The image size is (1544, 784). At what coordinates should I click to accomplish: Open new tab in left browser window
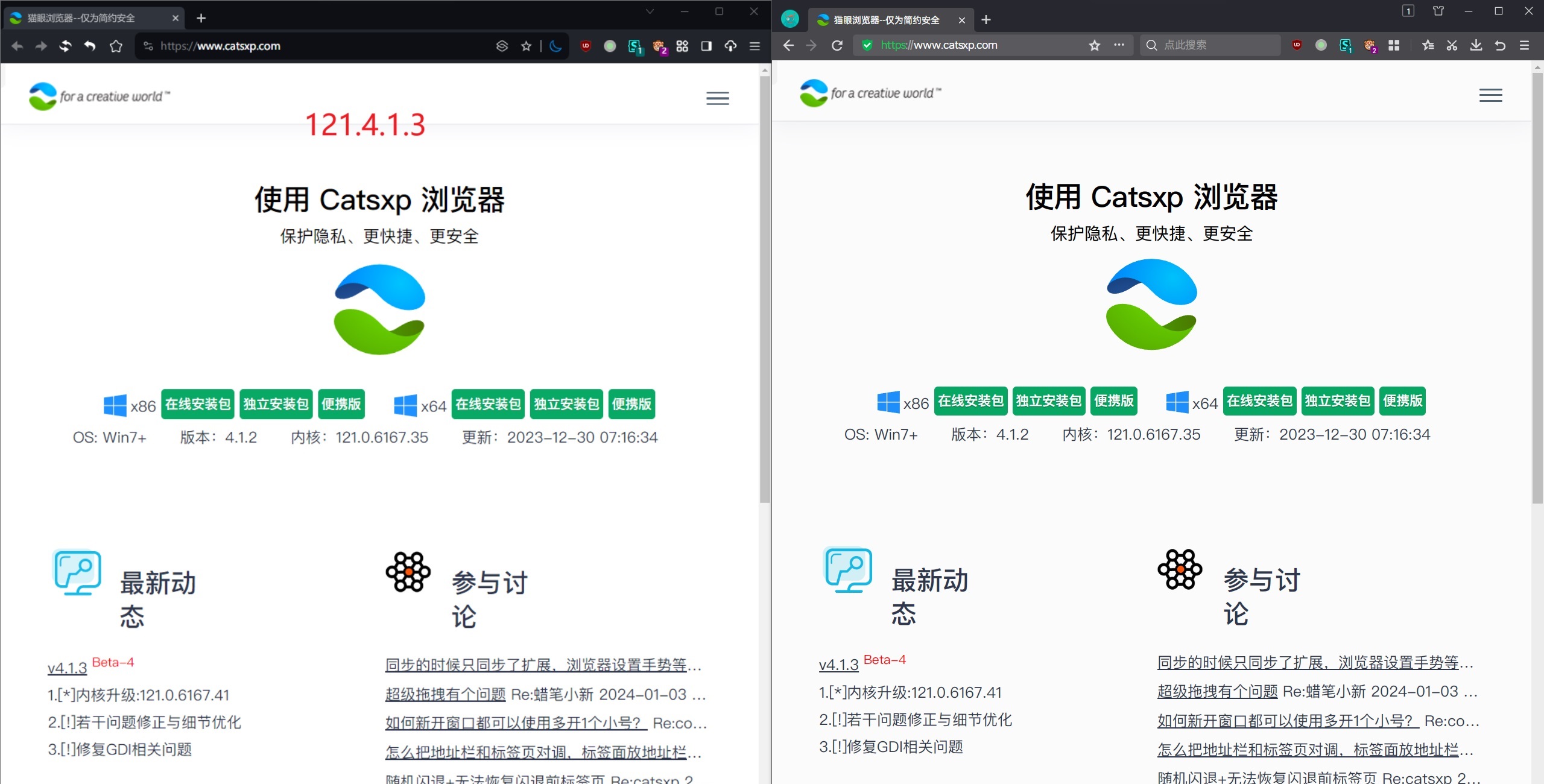tap(201, 18)
